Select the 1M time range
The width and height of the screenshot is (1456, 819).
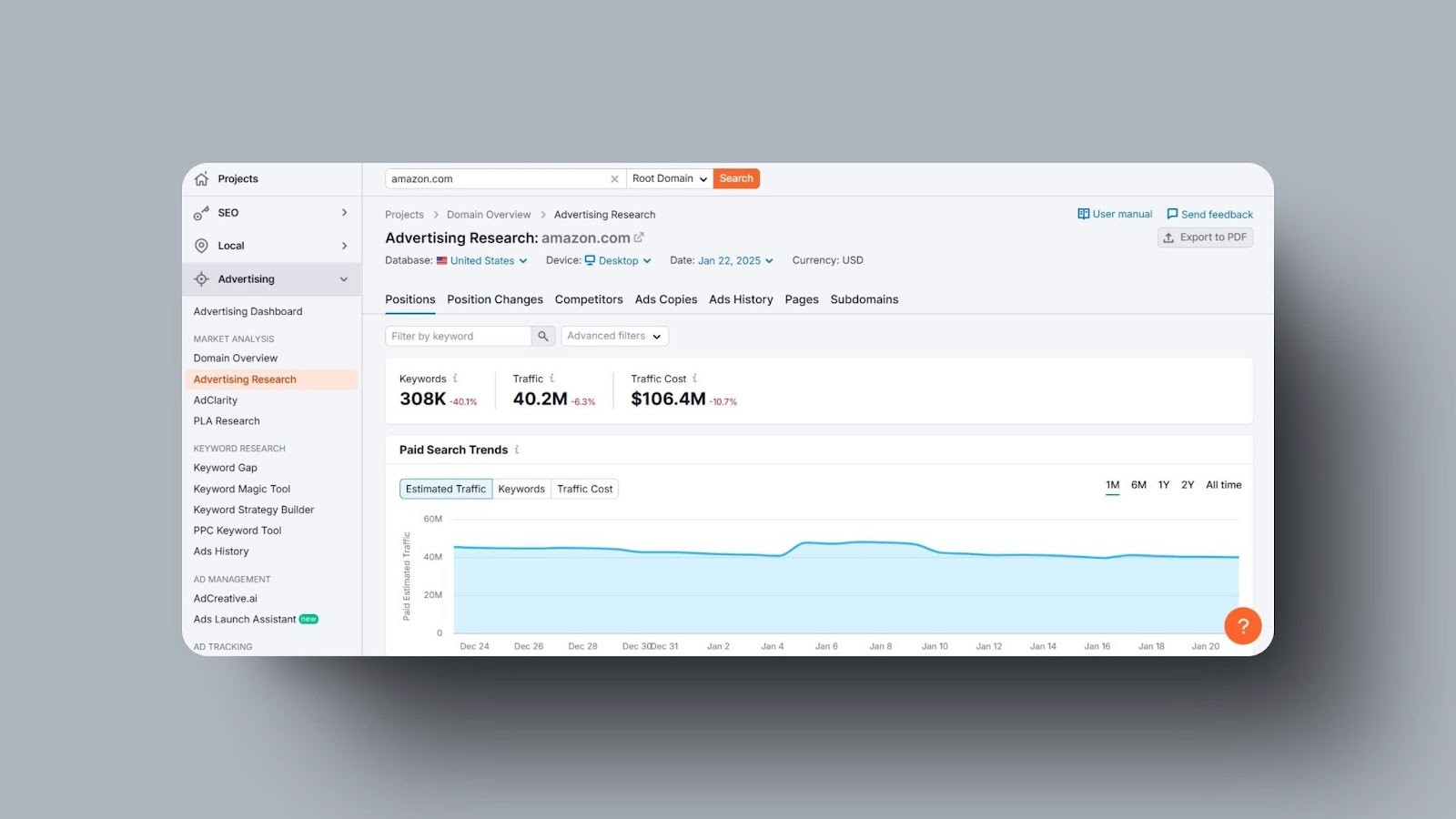point(1112,485)
